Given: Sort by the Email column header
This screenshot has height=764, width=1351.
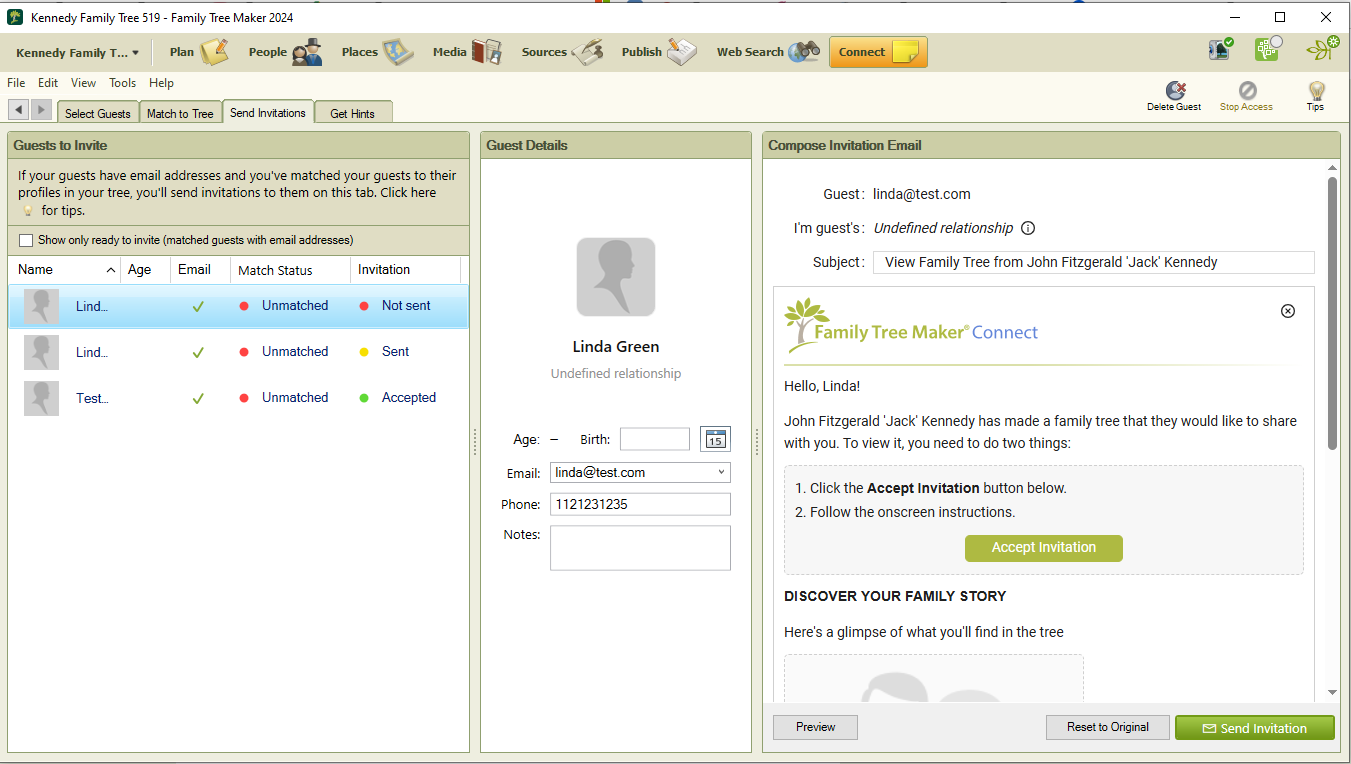Looking at the screenshot, I should [x=200, y=270].
